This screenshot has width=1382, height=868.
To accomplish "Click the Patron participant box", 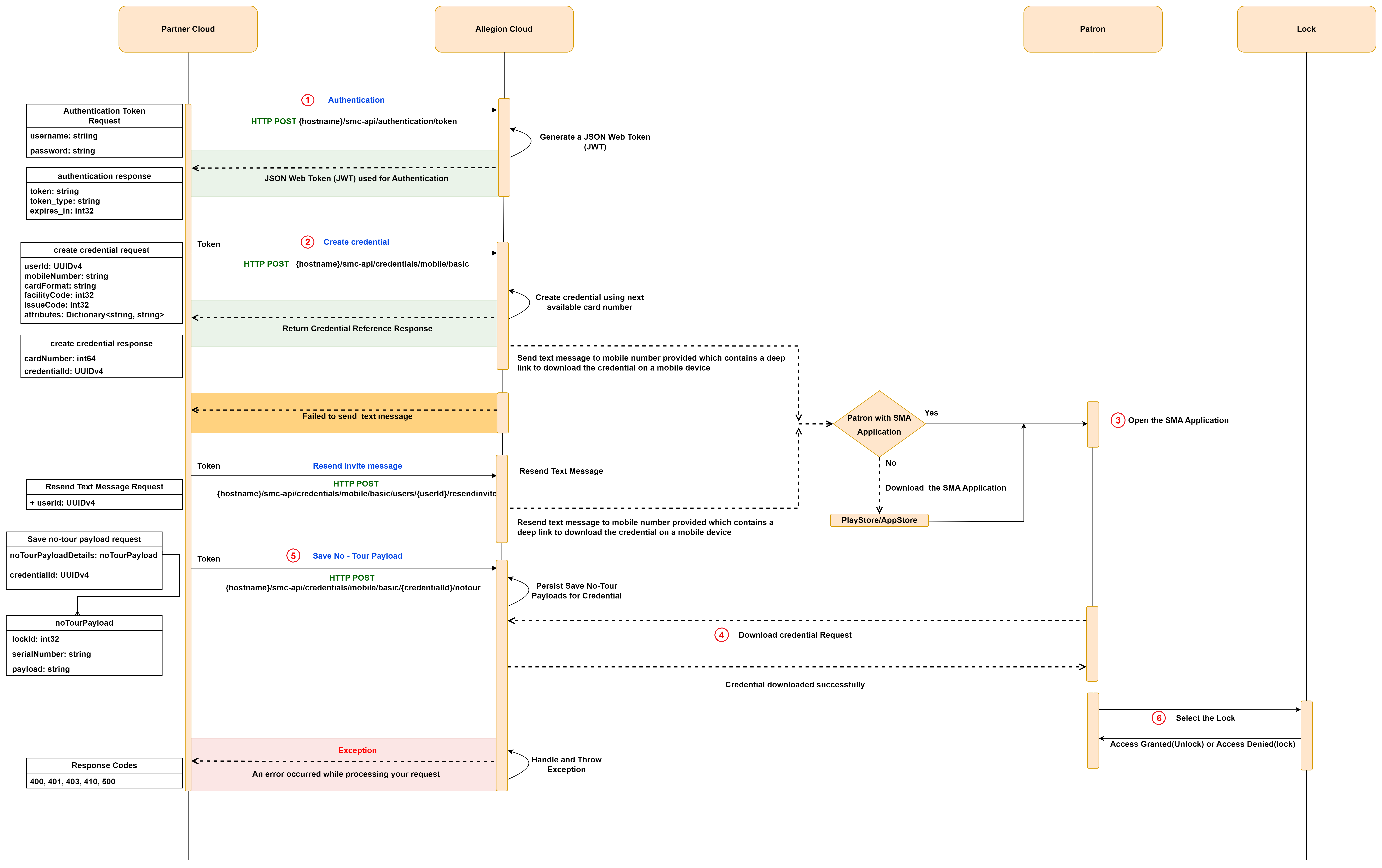I will (1093, 29).
